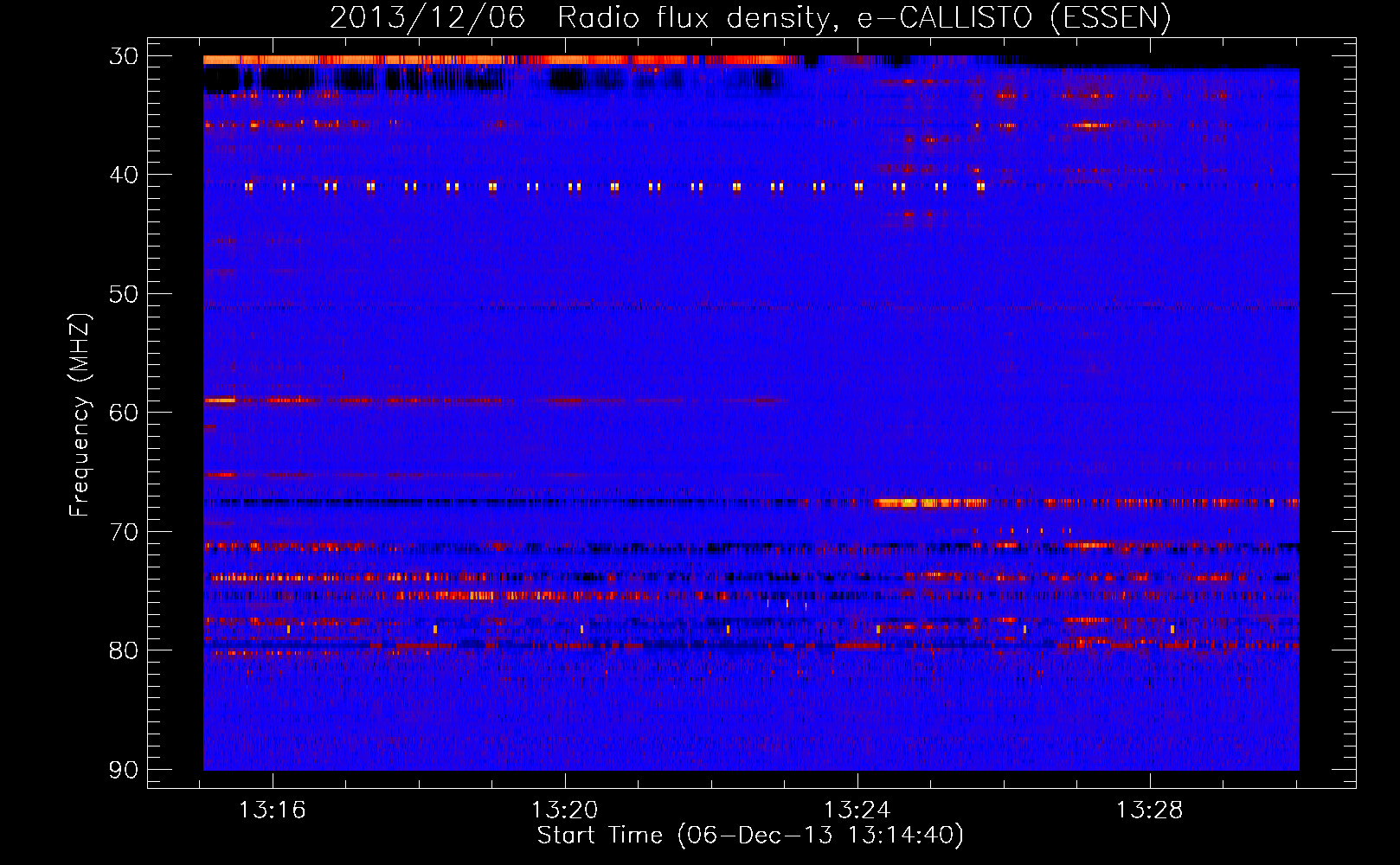Click the plot title '2013/12/06 Radio flux density, e-CALLISTO (ESSEN)'
Image resolution: width=1400 pixels, height=865 pixels.
[x=750, y=17]
